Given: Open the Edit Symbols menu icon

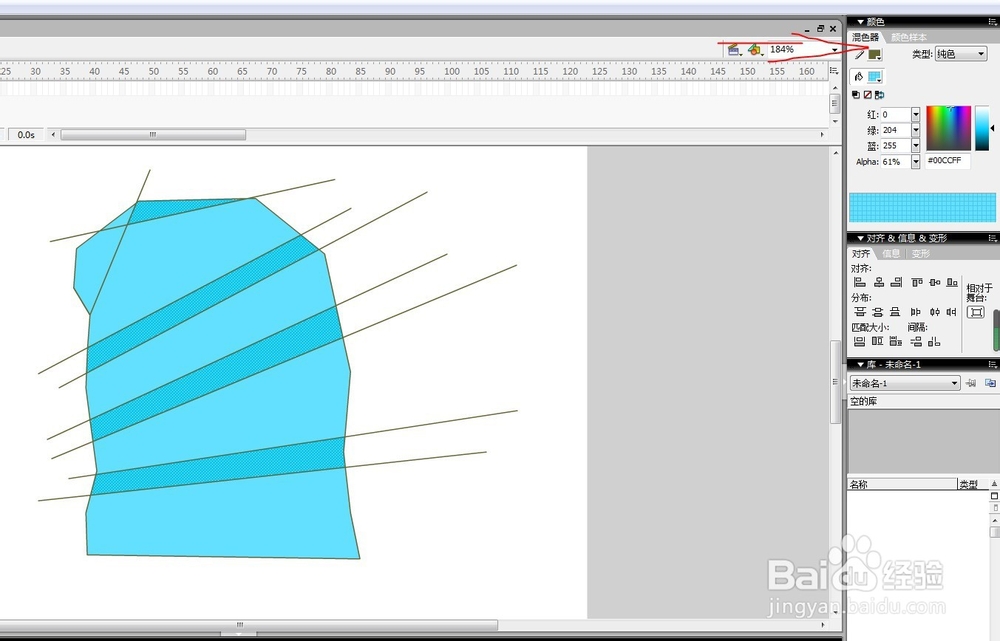Looking at the screenshot, I should coord(755,50).
